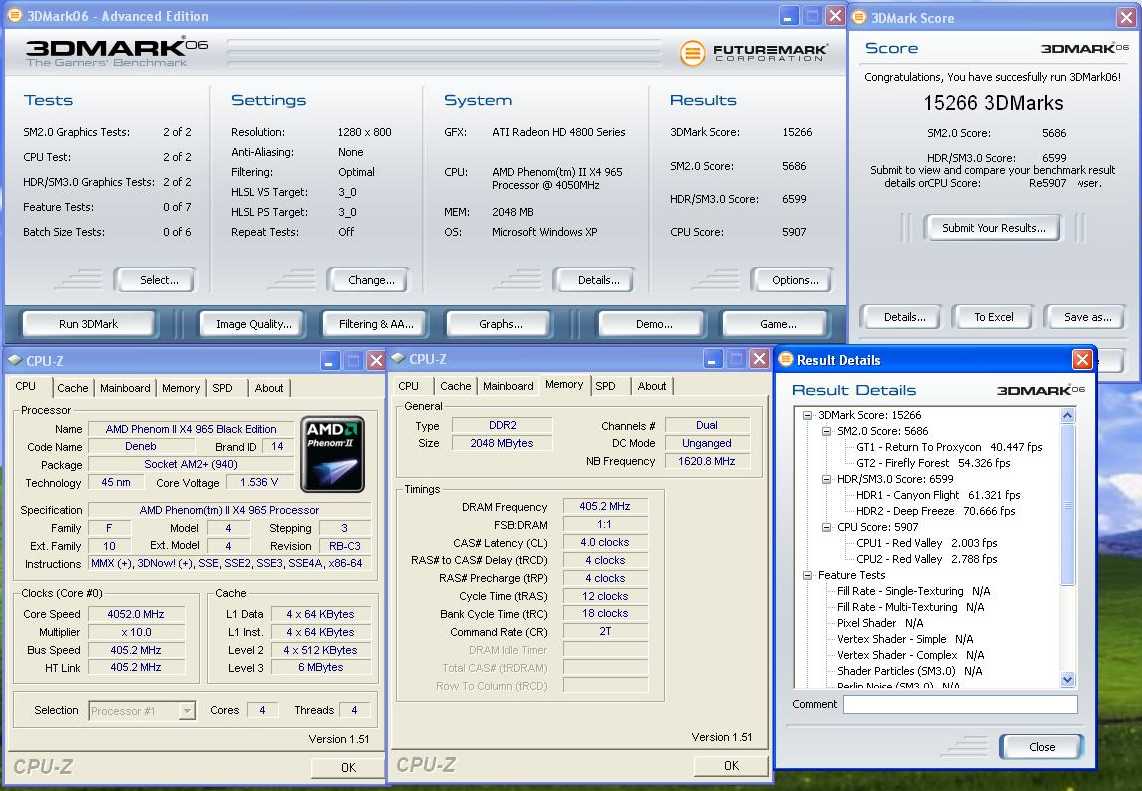Click the Futuremark Corporation logo
This screenshot has height=791, width=1142.
[754, 53]
